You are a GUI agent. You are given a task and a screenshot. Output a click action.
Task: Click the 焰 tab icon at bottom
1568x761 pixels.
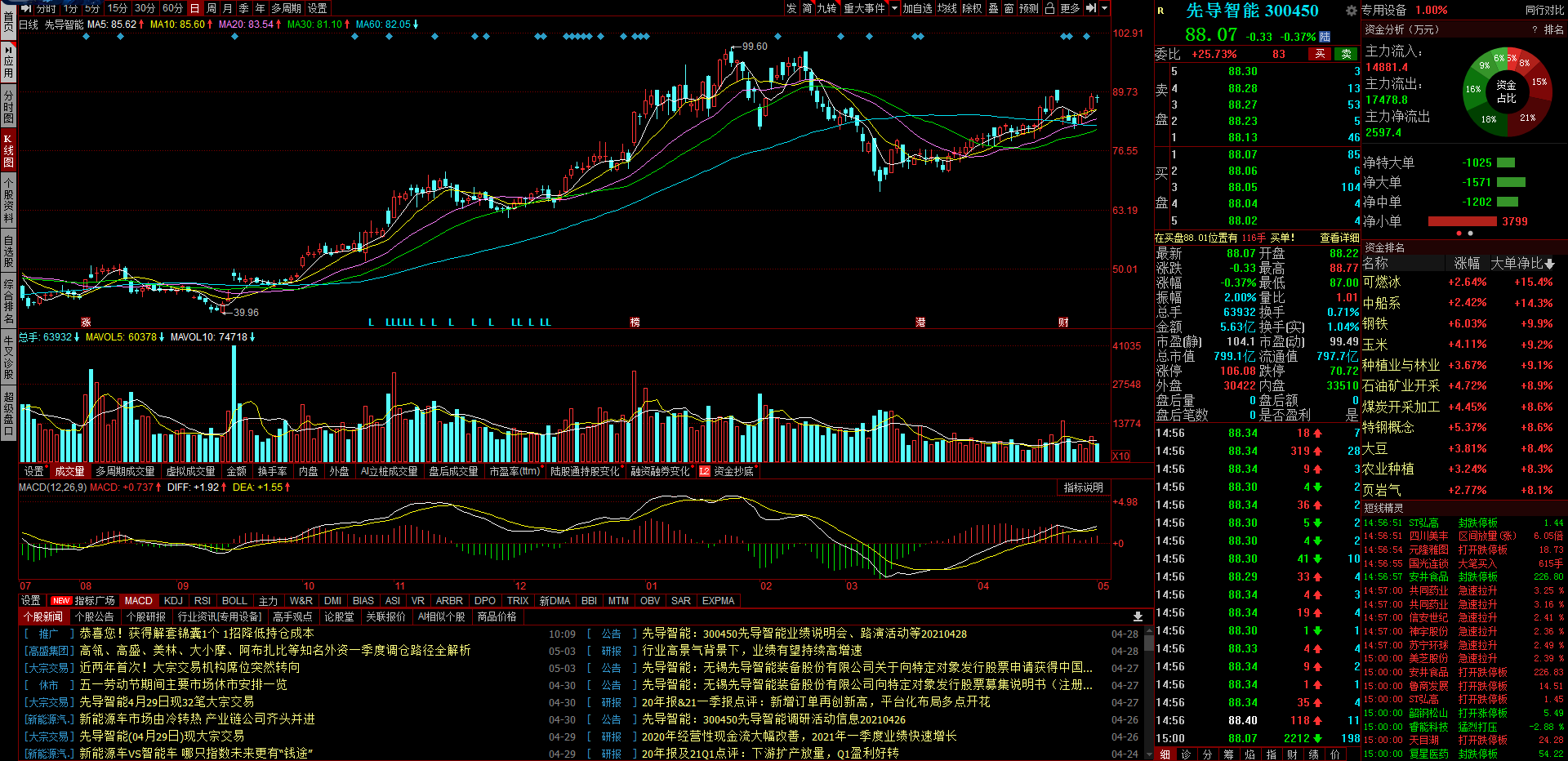click(1249, 754)
